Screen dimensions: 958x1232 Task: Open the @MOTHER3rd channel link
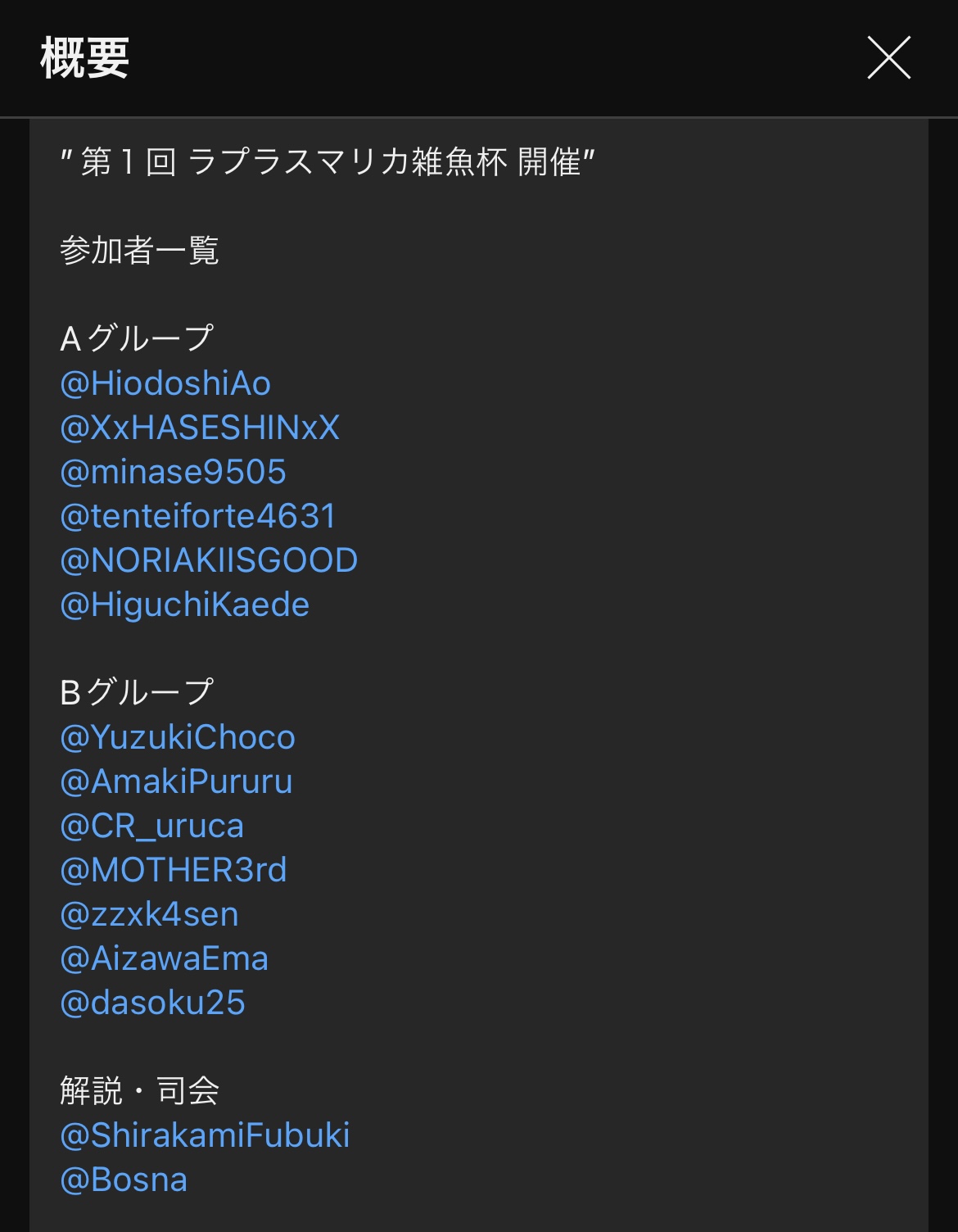tap(174, 870)
